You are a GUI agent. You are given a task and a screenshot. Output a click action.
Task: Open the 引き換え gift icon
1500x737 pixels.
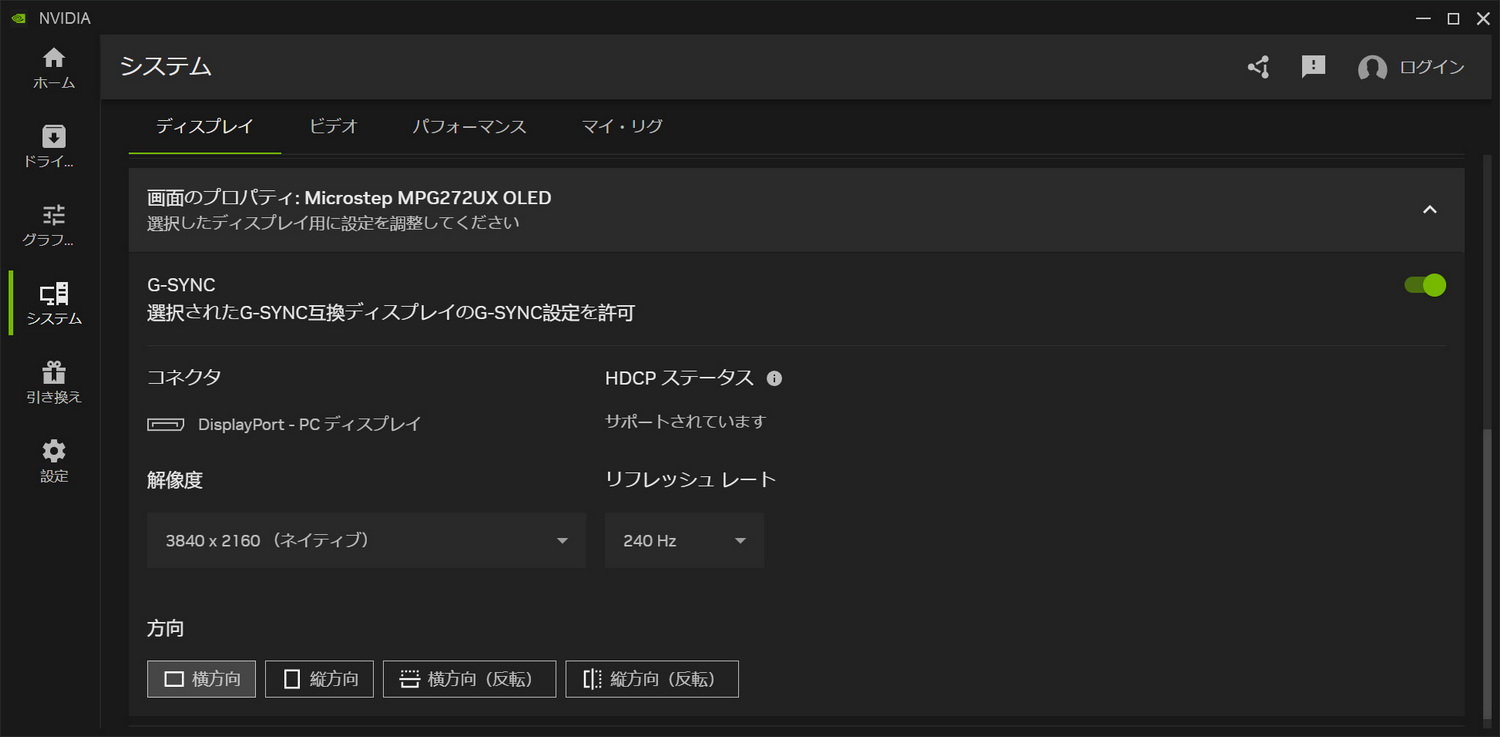tap(54, 382)
